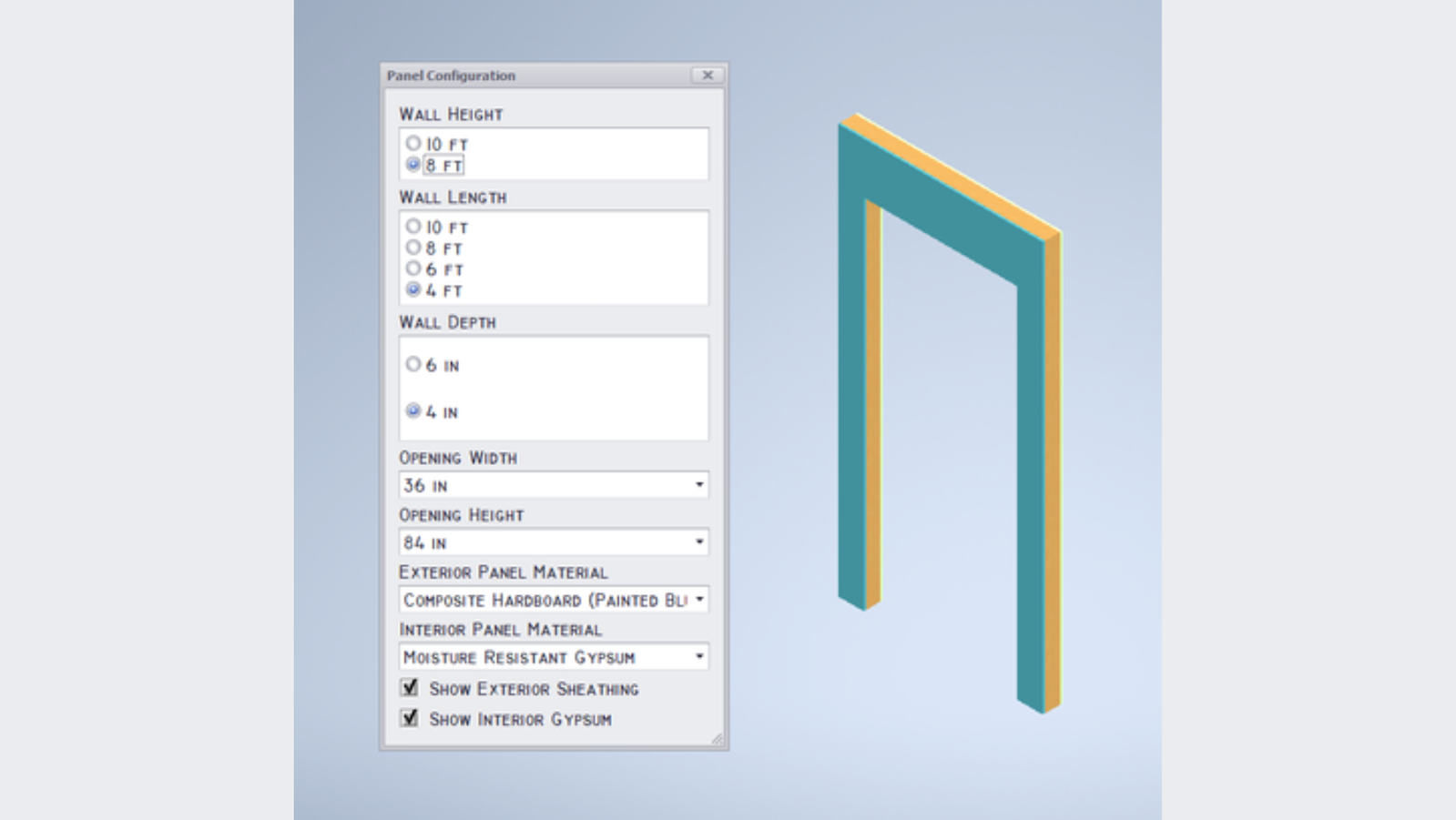
Task: Open the Opening Height dropdown
Action: (554, 542)
